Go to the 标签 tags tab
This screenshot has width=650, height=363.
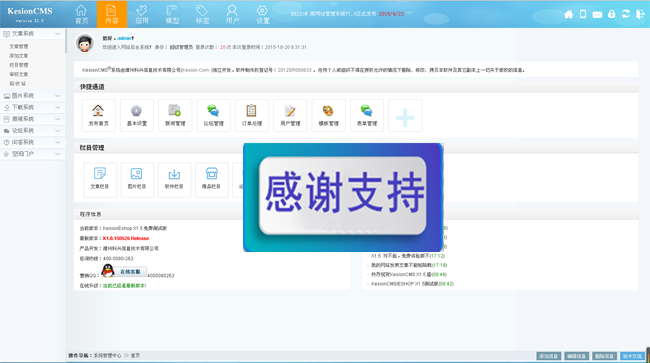pos(202,14)
